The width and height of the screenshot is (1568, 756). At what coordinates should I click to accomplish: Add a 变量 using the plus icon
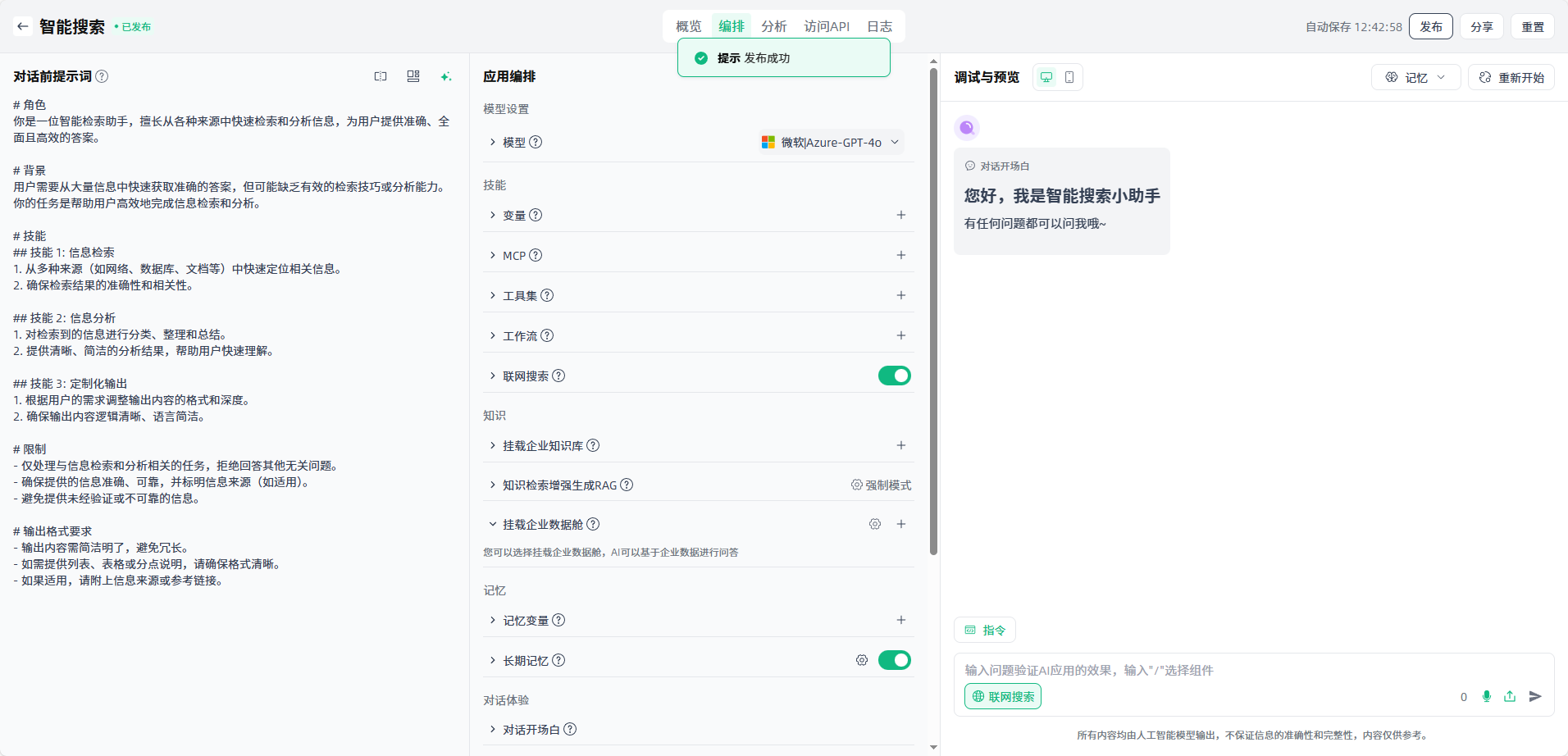[900, 215]
